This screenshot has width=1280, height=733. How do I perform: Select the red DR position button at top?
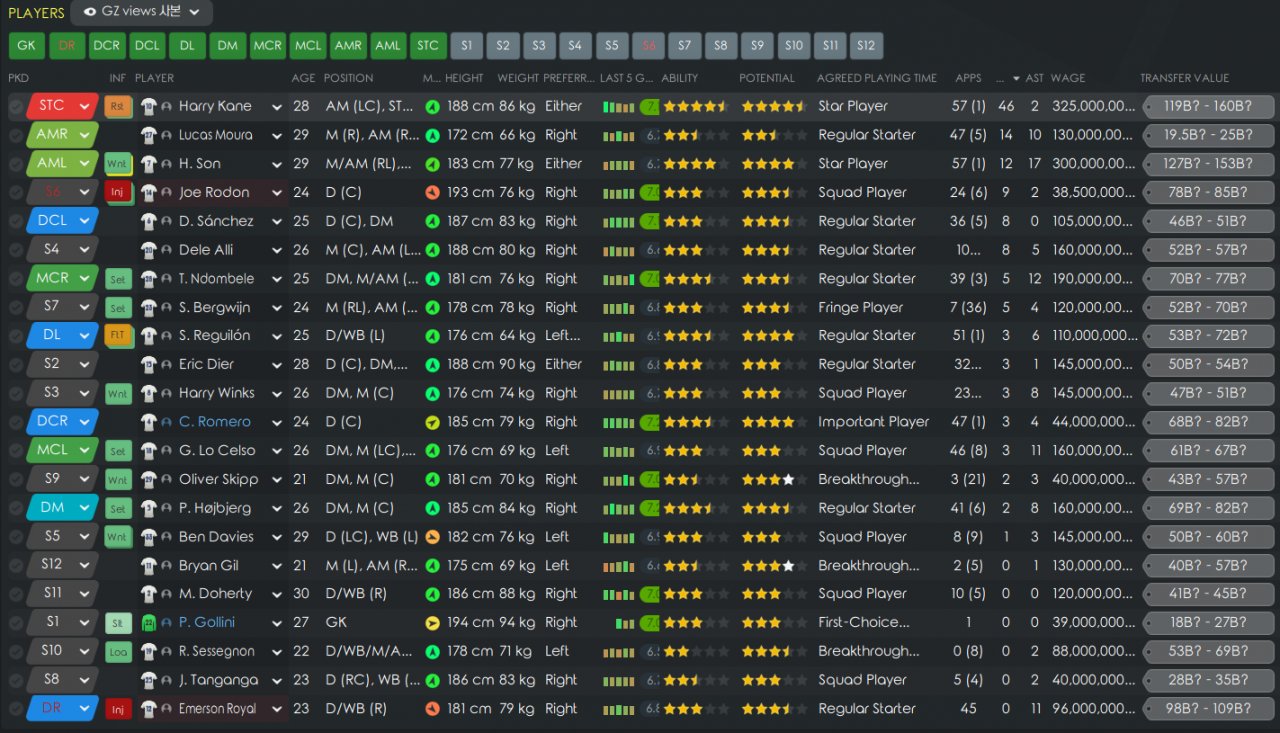(67, 45)
